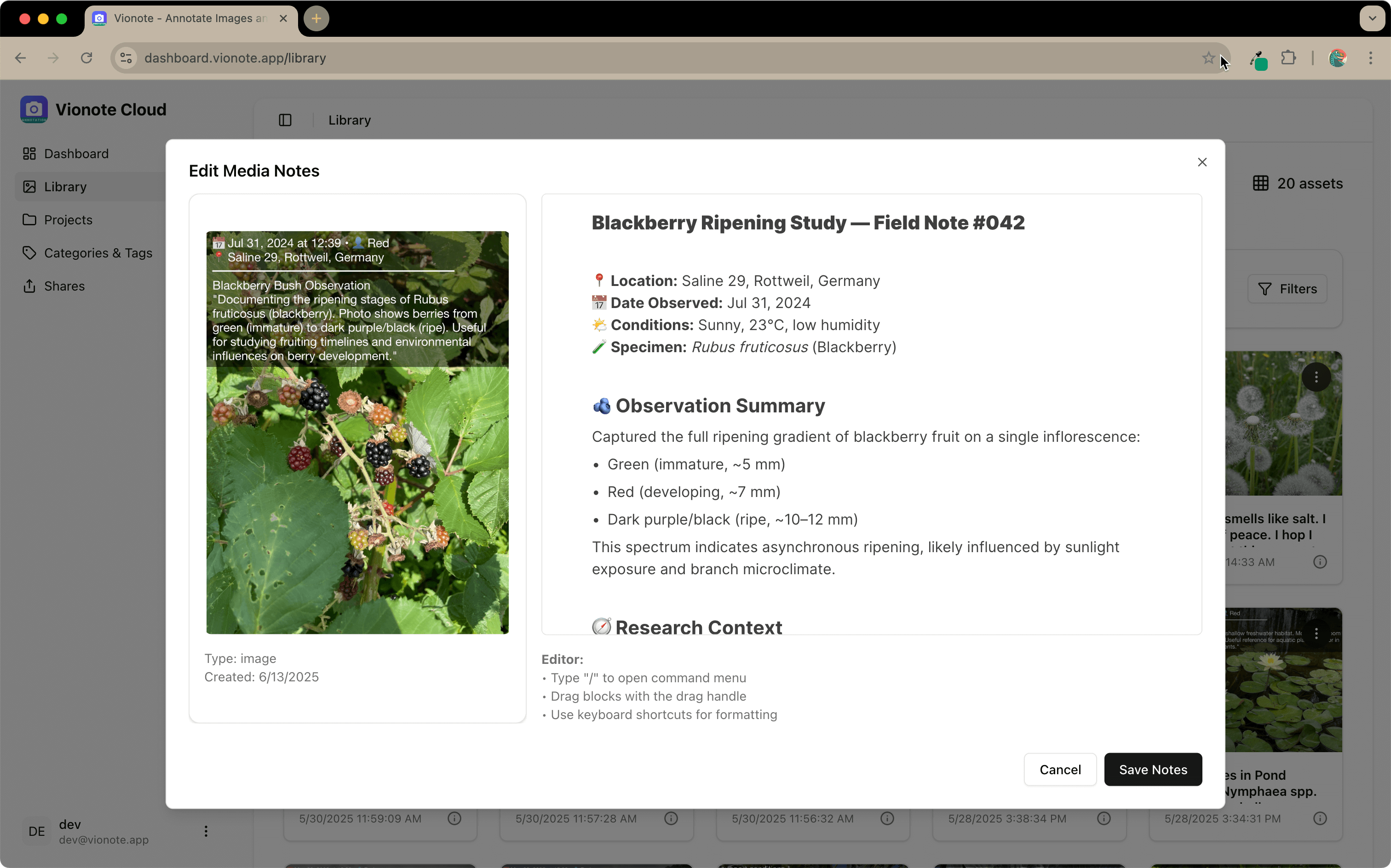The image size is (1391, 868).
Task: Click the Type: image text
Action: (x=240, y=658)
